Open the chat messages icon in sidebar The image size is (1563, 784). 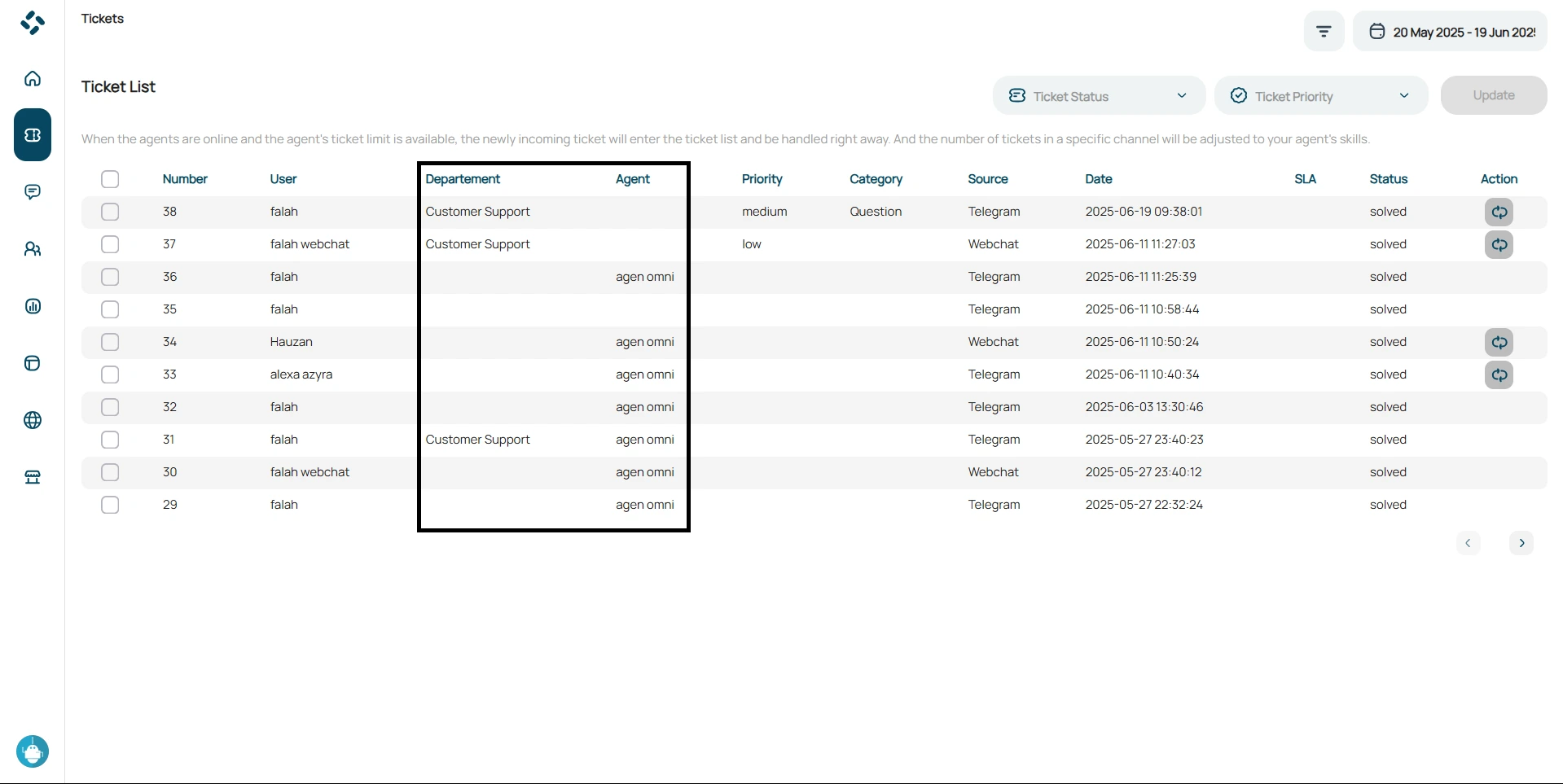point(33,192)
